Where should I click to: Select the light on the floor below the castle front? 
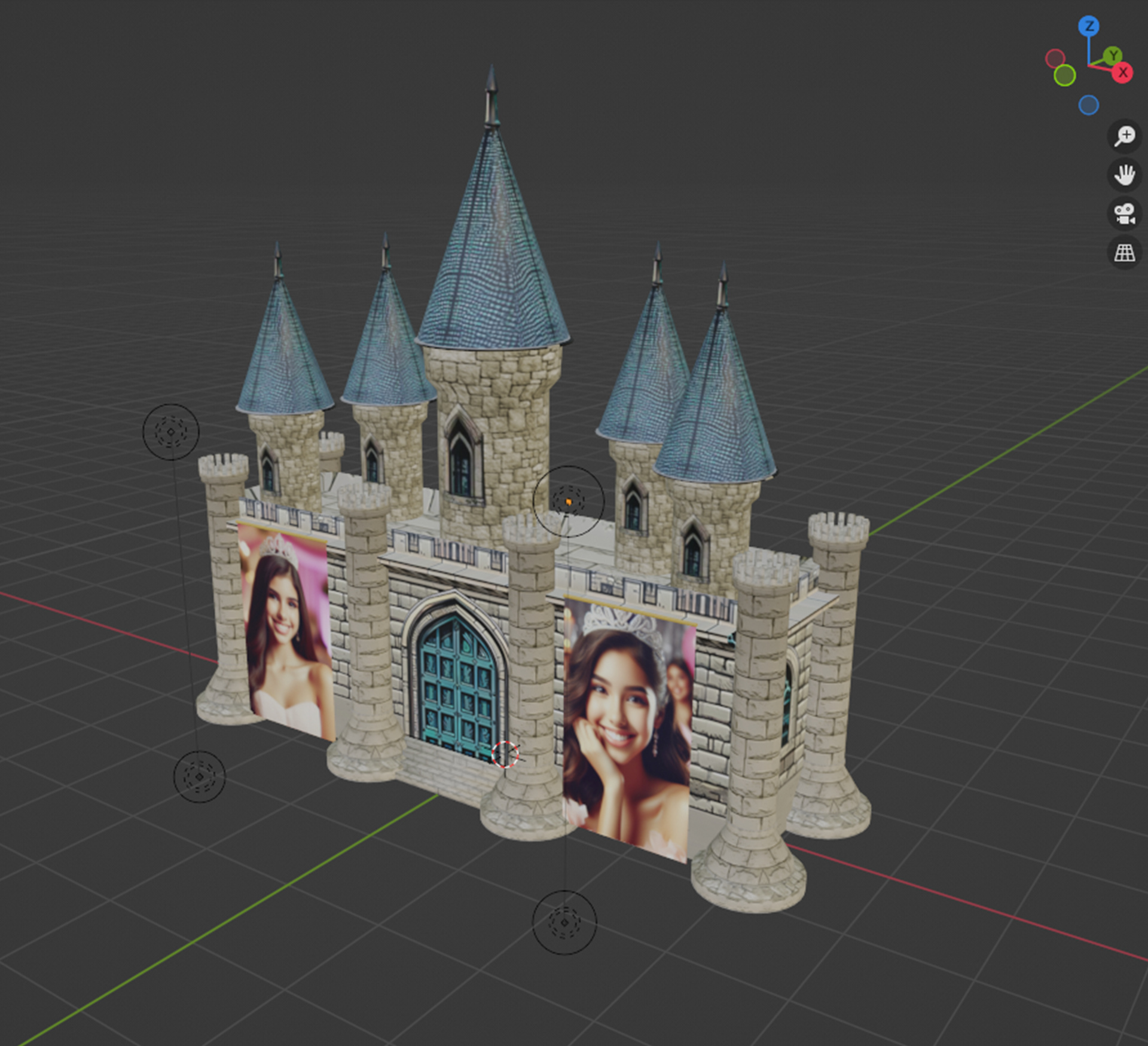(564, 922)
